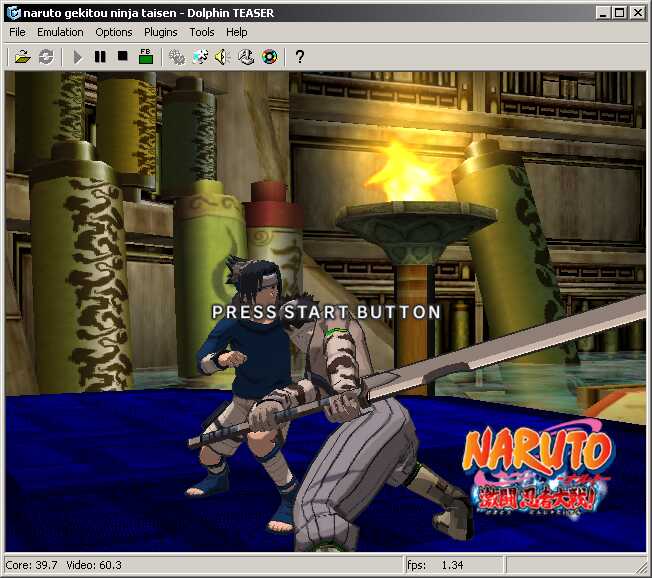The image size is (652, 578).
Task: Open the File menu
Action: point(17,32)
